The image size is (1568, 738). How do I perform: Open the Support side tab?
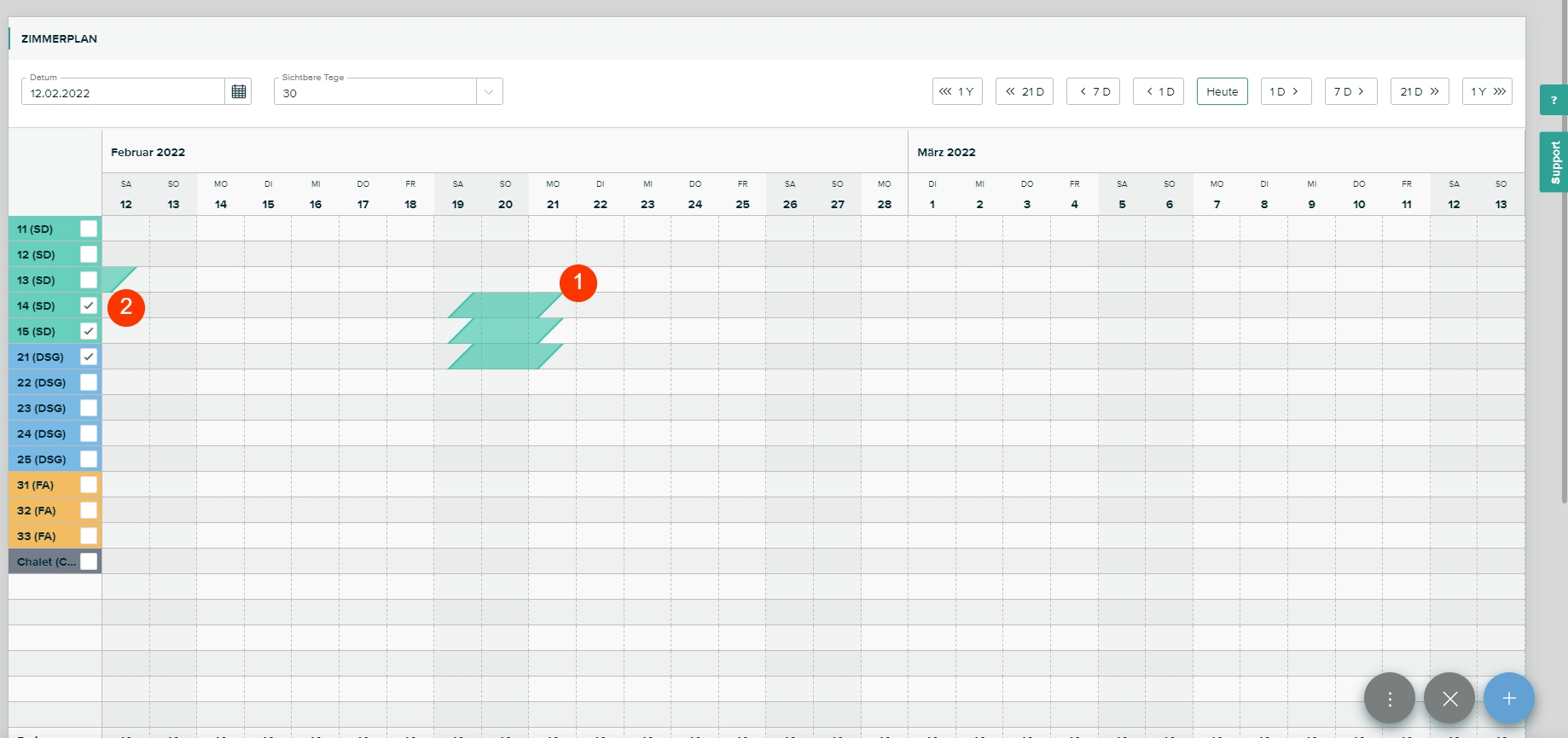click(1554, 162)
